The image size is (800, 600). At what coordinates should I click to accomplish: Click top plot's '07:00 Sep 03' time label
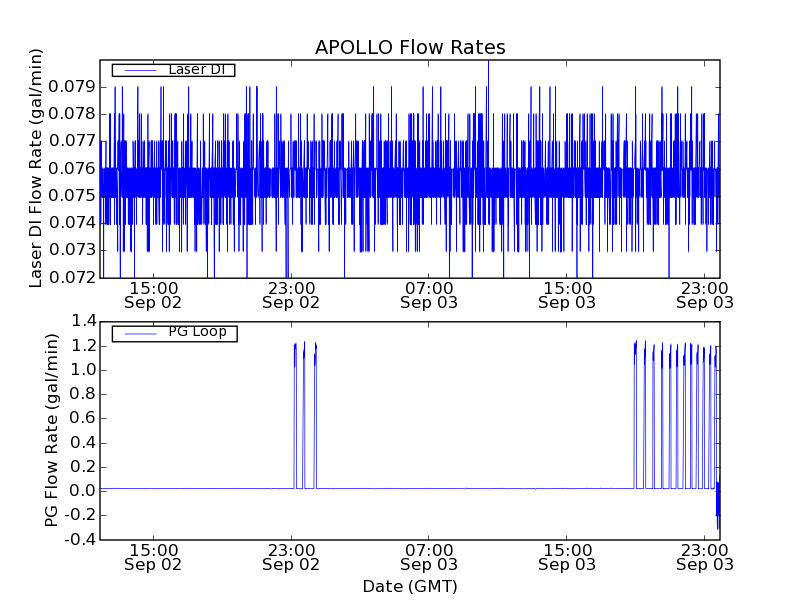coord(429,294)
